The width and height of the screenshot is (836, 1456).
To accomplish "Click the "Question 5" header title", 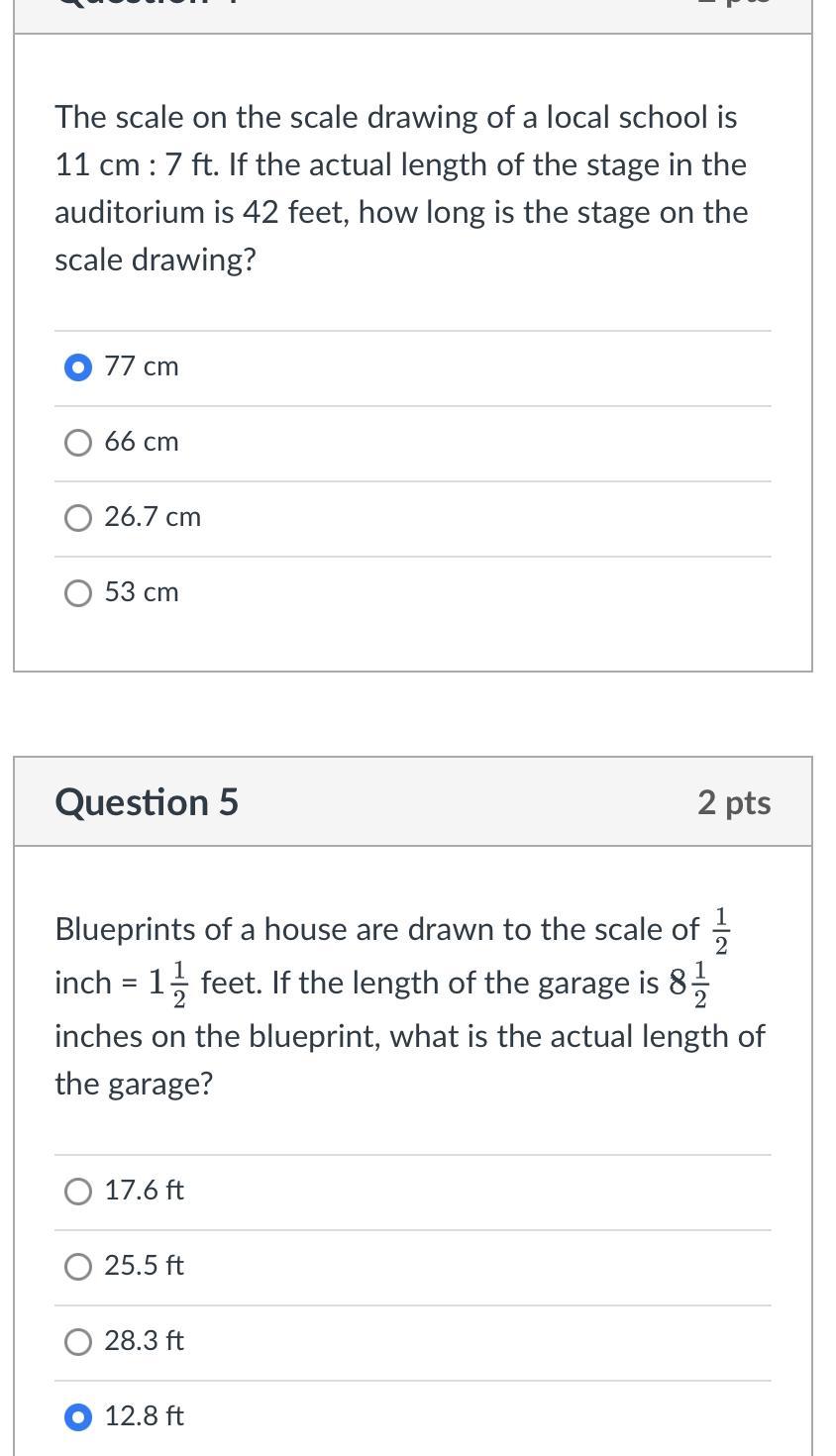I will click(147, 802).
